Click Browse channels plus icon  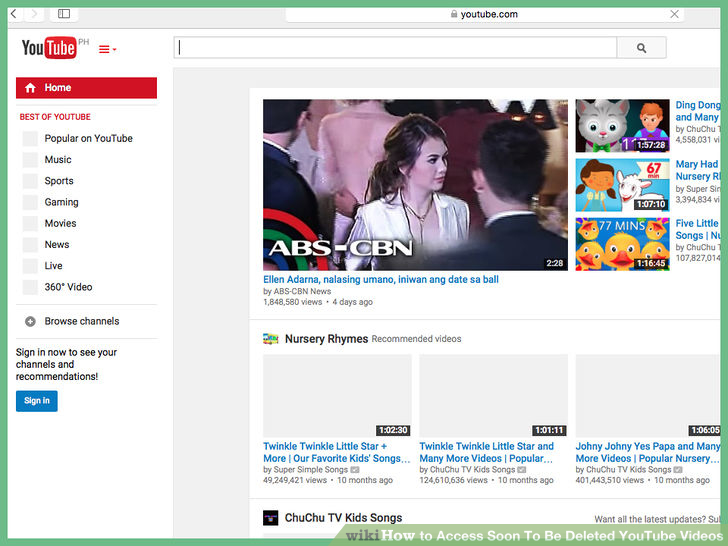(30, 321)
